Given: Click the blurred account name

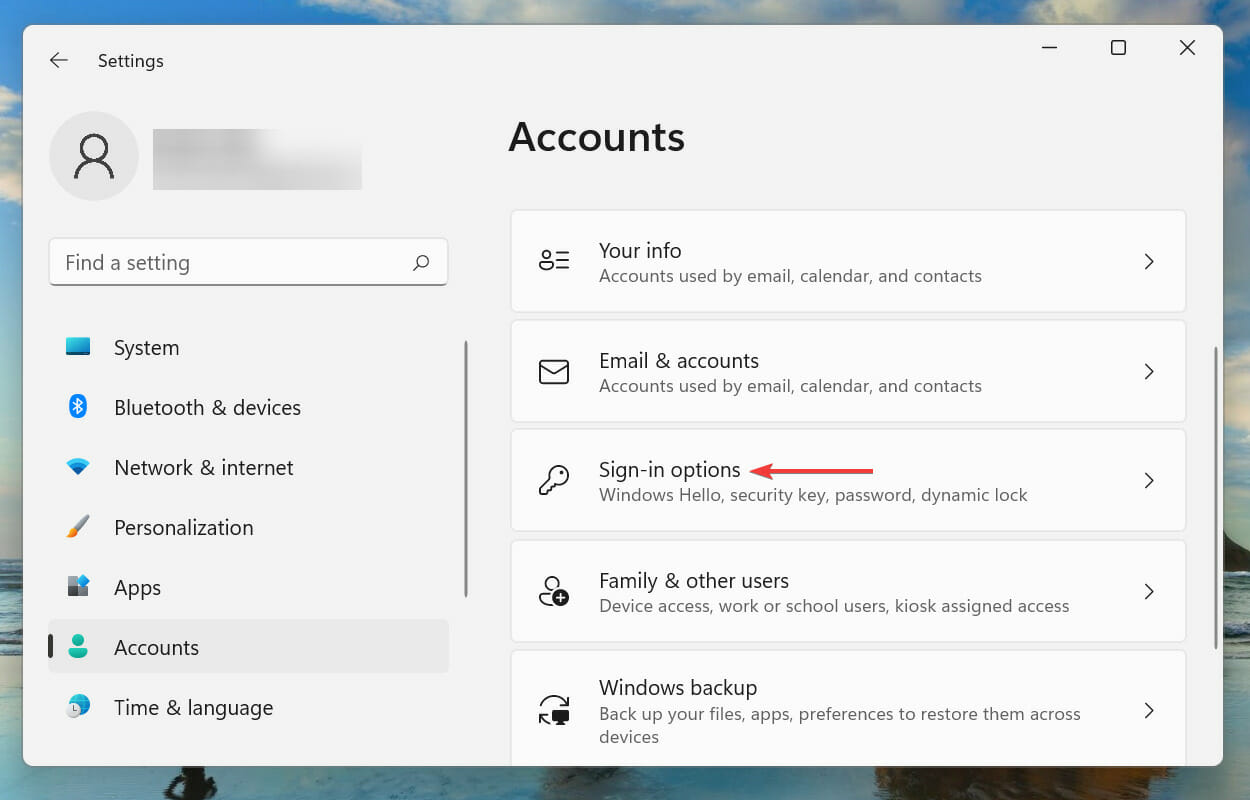Looking at the screenshot, I should click(257, 159).
